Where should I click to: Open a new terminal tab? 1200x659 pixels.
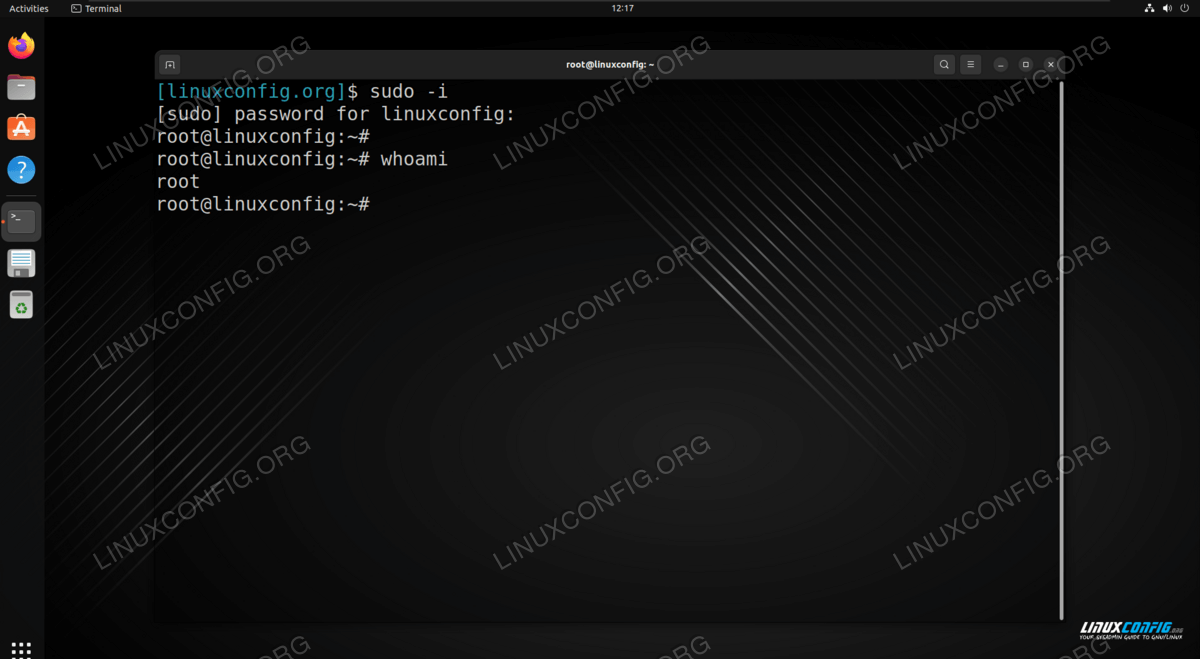(170, 64)
